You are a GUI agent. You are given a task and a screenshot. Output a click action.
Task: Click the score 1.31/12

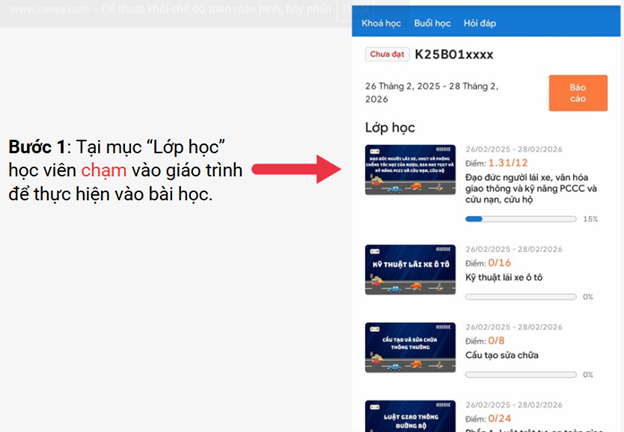click(507, 162)
